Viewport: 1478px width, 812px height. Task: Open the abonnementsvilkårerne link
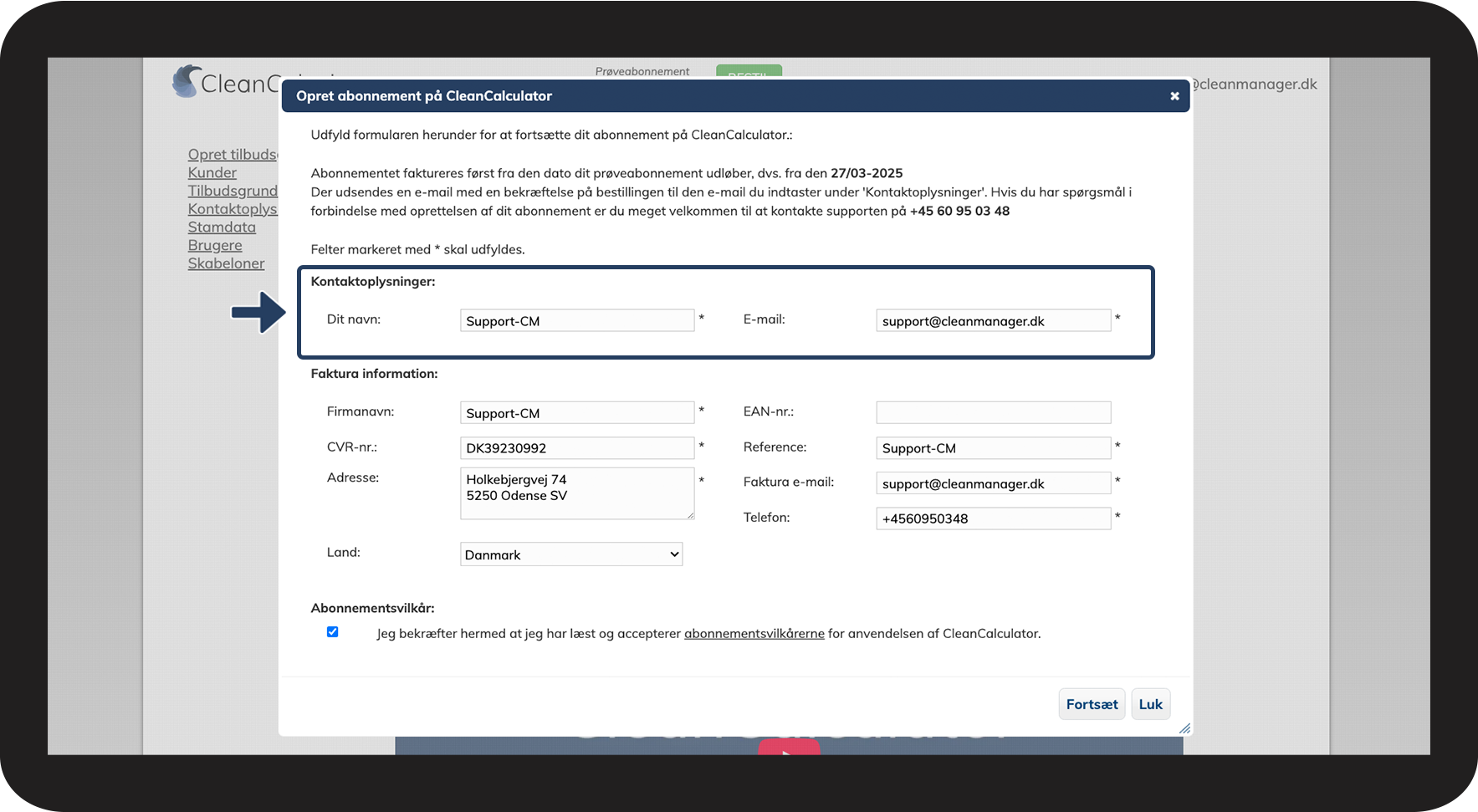tap(754, 634)
